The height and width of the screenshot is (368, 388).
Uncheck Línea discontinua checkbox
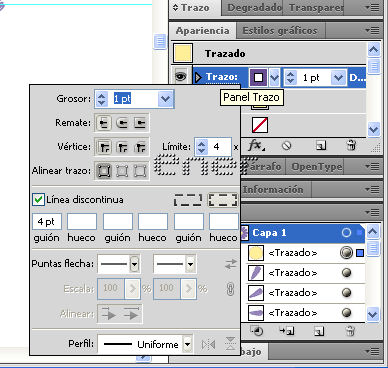pyautogui.click(x=38, y=200)
